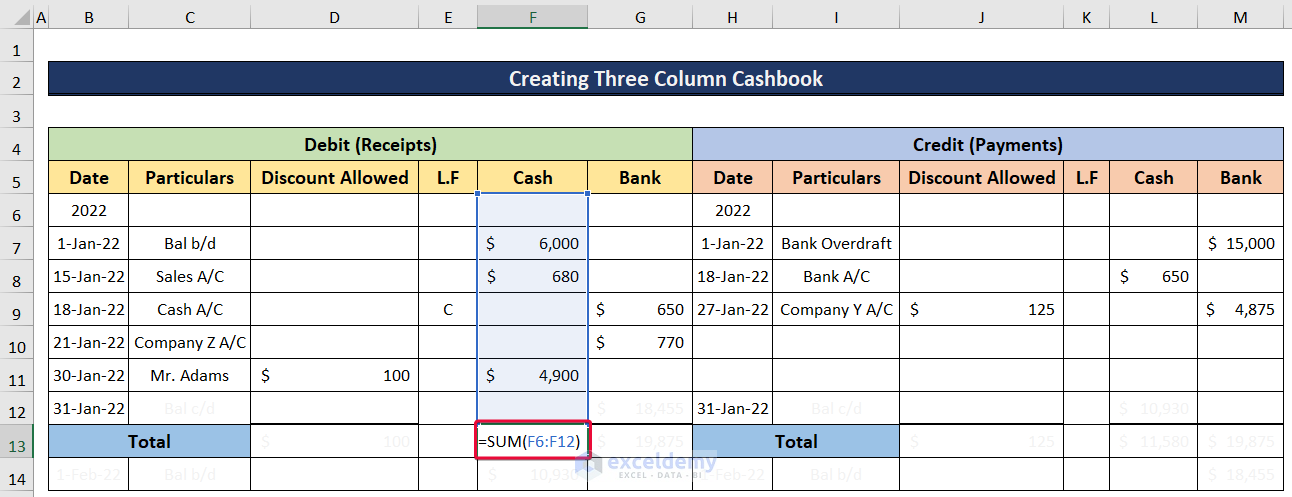Click the debit side 'Particulars' header
The width and height of the screenshot is (1292, 497).
[189, 177]
